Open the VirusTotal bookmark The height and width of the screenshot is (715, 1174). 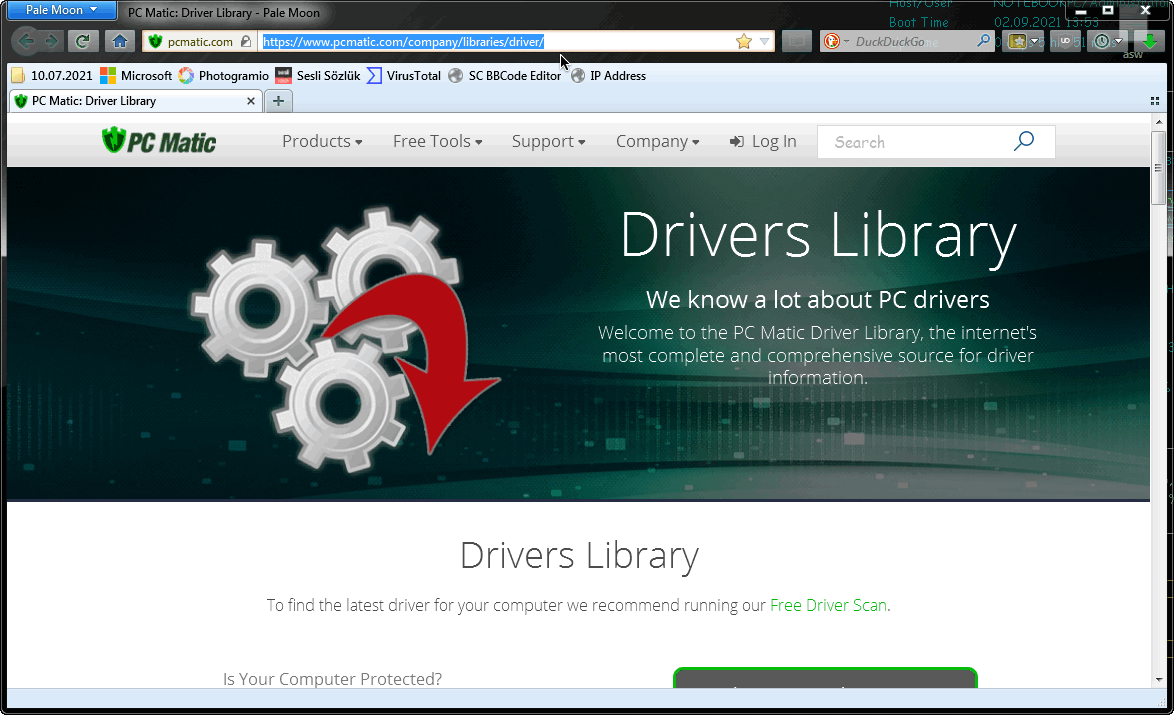[x=404, y=76]
